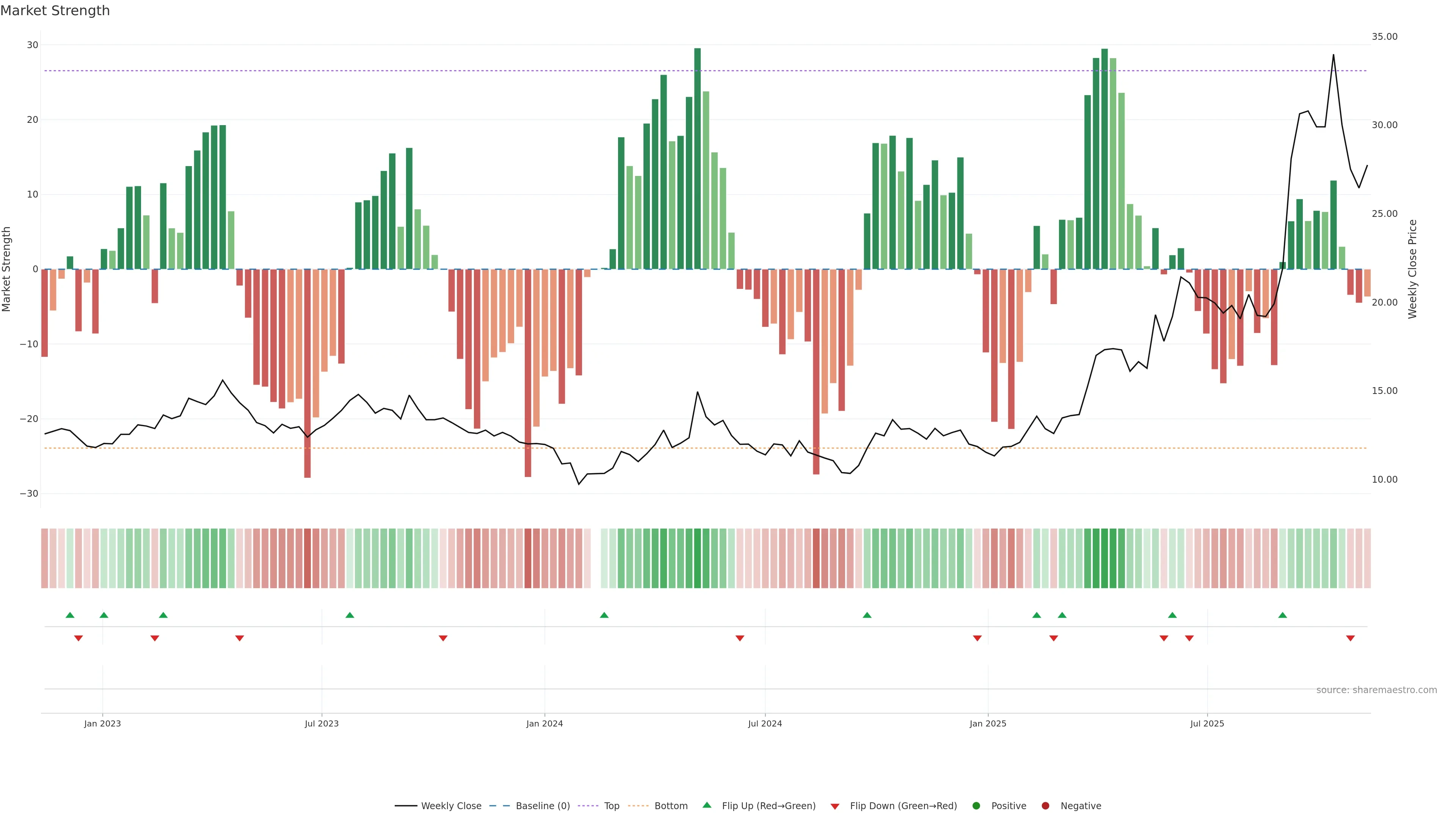The height and width of the screenshot is (819, 1456).
Task: Click the flip-down marker just before Jul 2024
Action: click(x=740, y=638)
